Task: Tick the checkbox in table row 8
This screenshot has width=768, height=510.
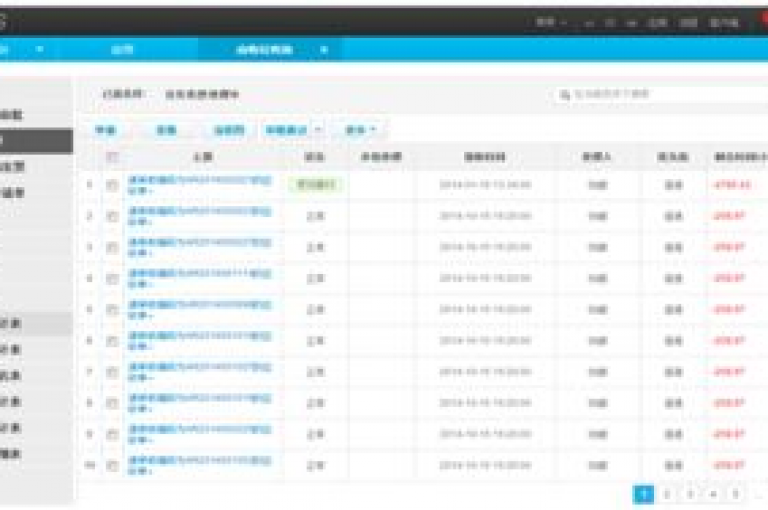Action: point(112,403)
